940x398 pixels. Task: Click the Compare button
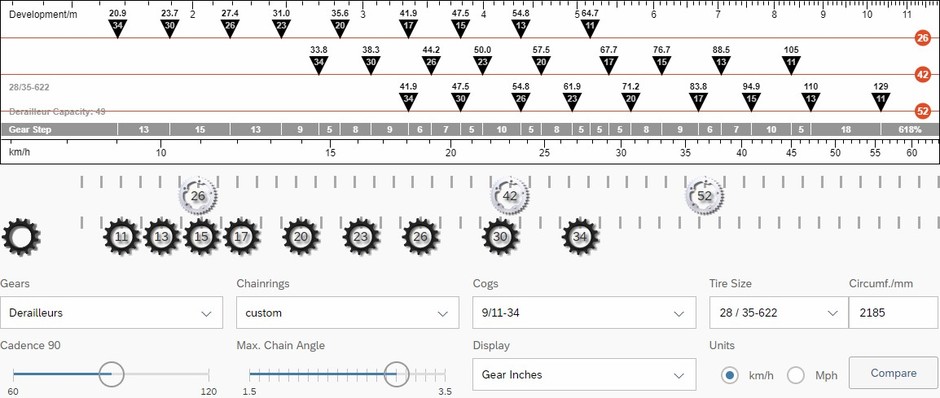(x=893, y=373)
